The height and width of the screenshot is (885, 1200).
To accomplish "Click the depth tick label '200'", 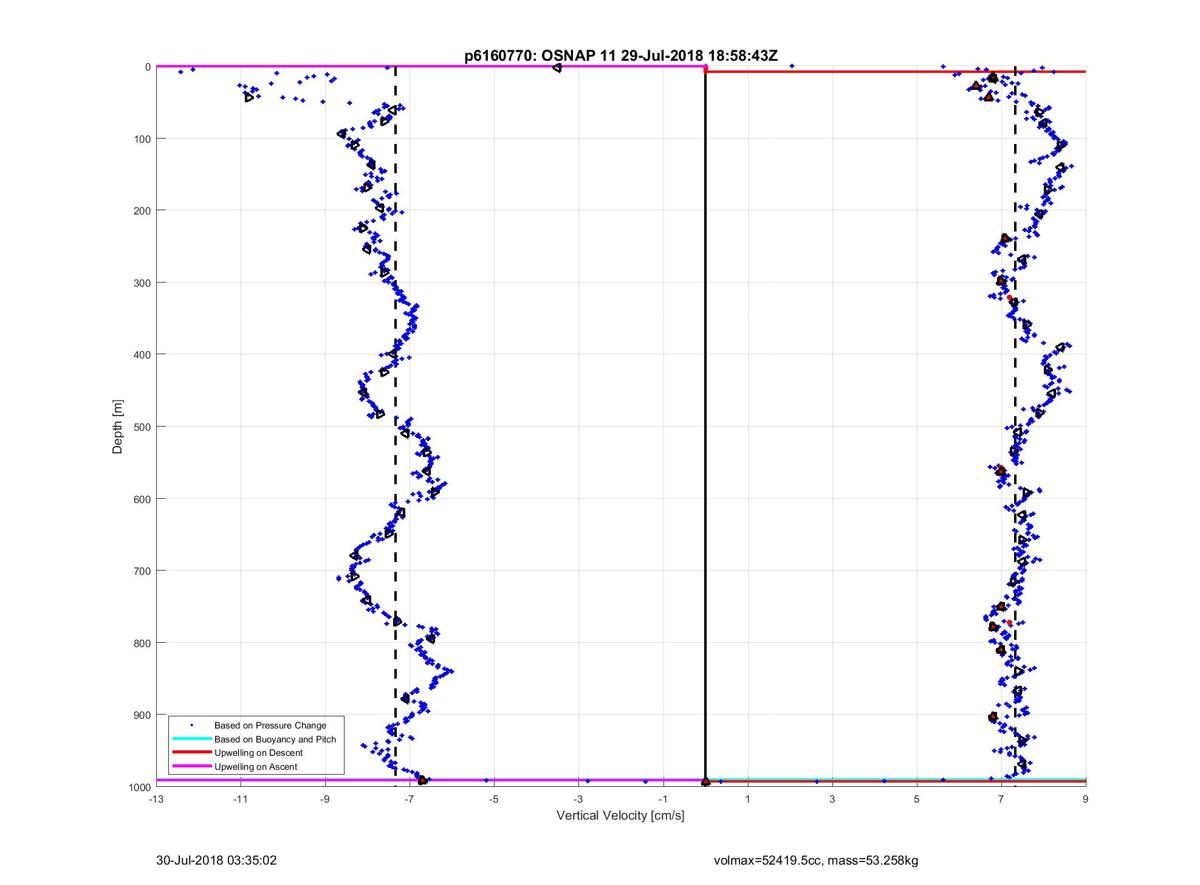I will tap(143, 211).
